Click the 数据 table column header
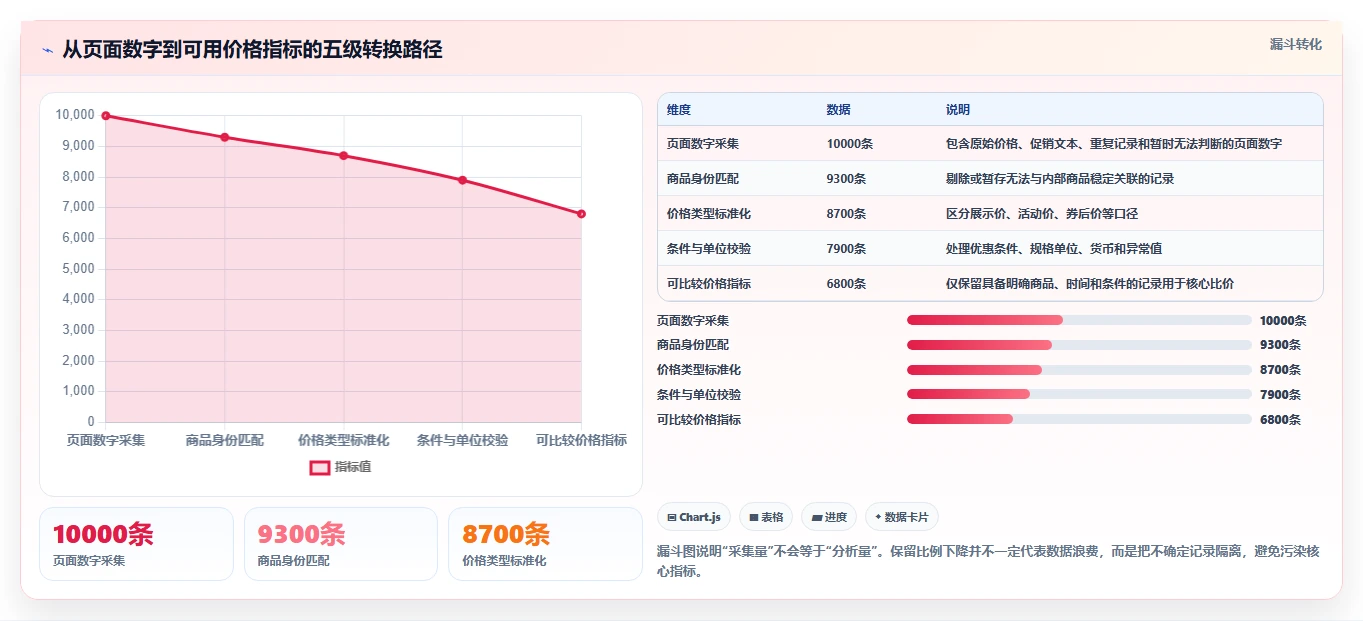Screen dimensions: 1363x621 839,110
